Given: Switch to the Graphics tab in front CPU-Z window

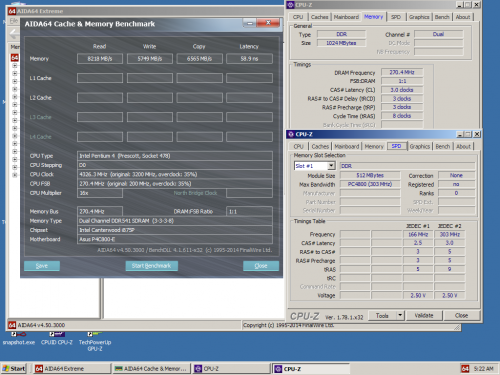Looking at the screenshot, I should (420, 146).
